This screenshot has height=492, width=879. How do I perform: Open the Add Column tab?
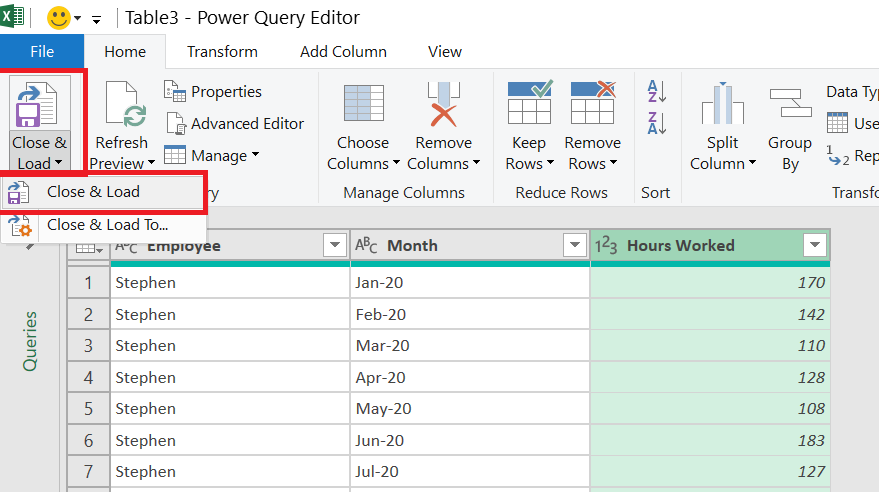(x=342, y=52)
